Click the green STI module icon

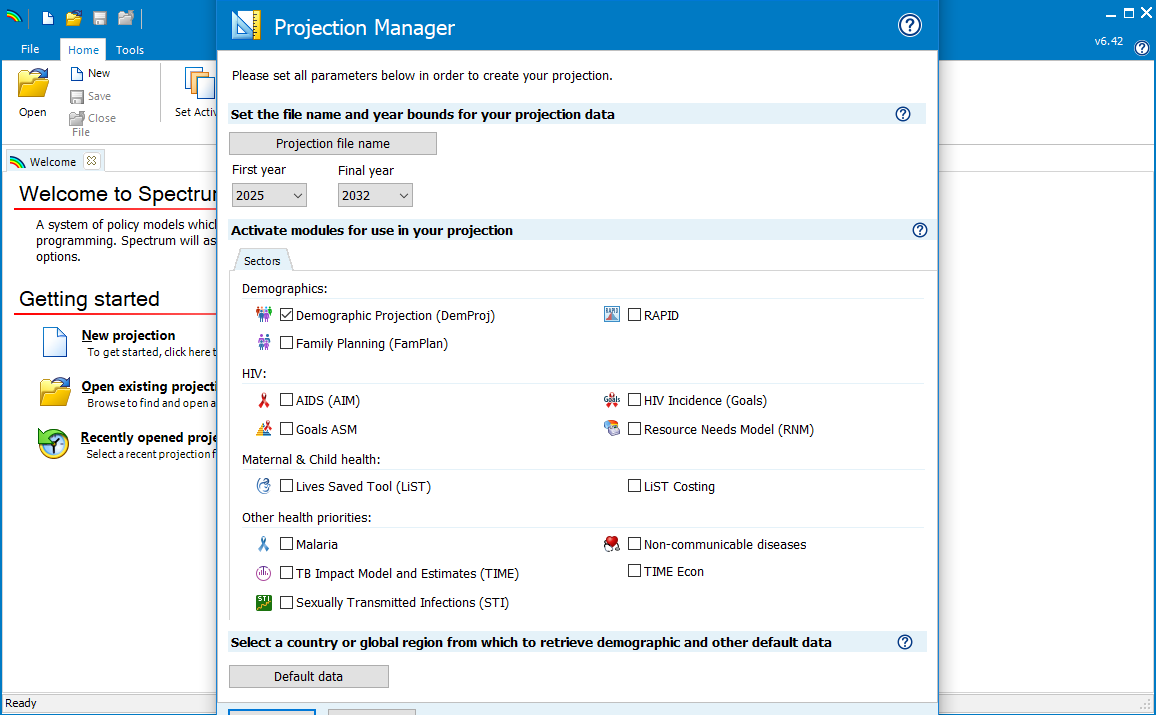coord(263,602)
